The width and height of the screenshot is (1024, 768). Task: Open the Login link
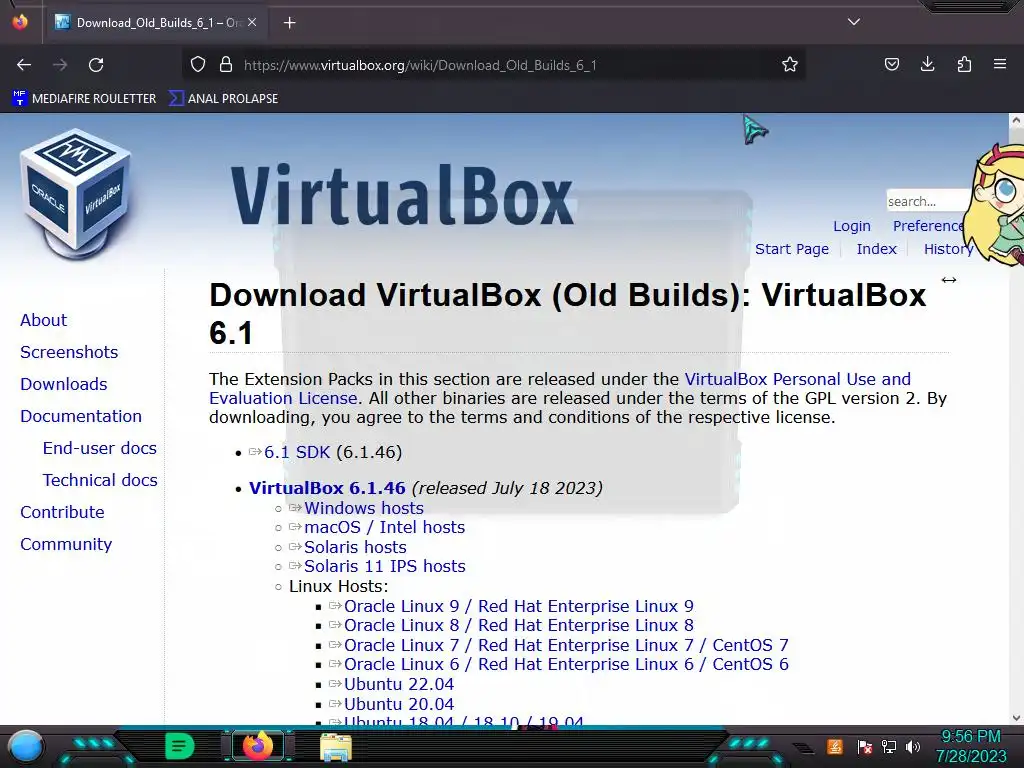(x=852, y=226)
